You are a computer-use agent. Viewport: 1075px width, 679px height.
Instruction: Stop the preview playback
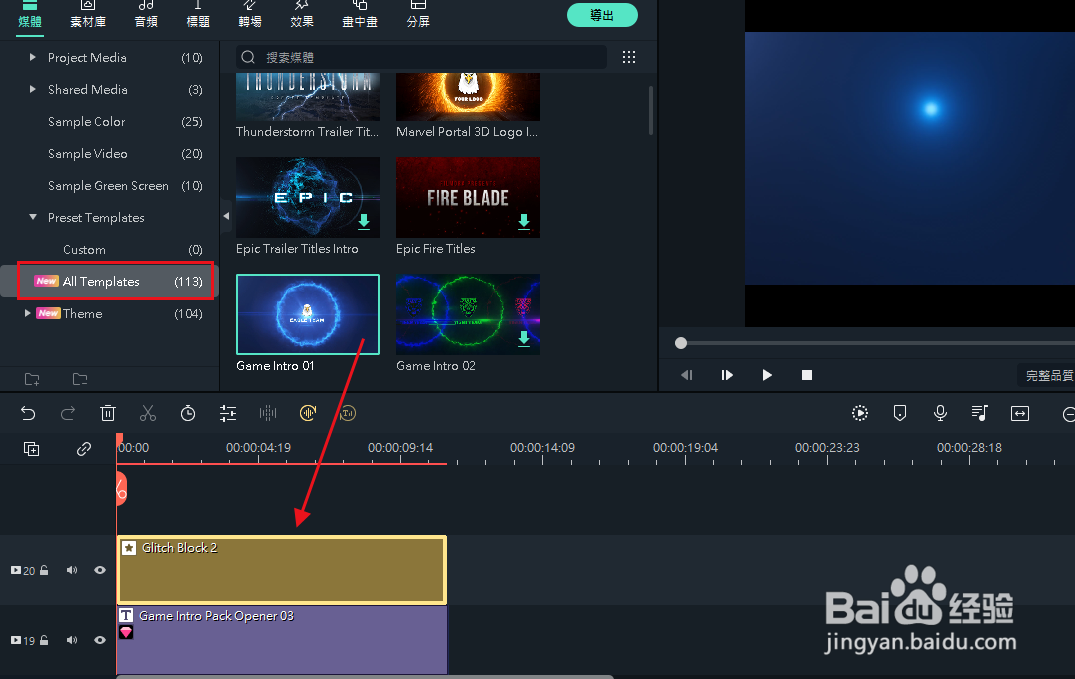tap(807, 375)
